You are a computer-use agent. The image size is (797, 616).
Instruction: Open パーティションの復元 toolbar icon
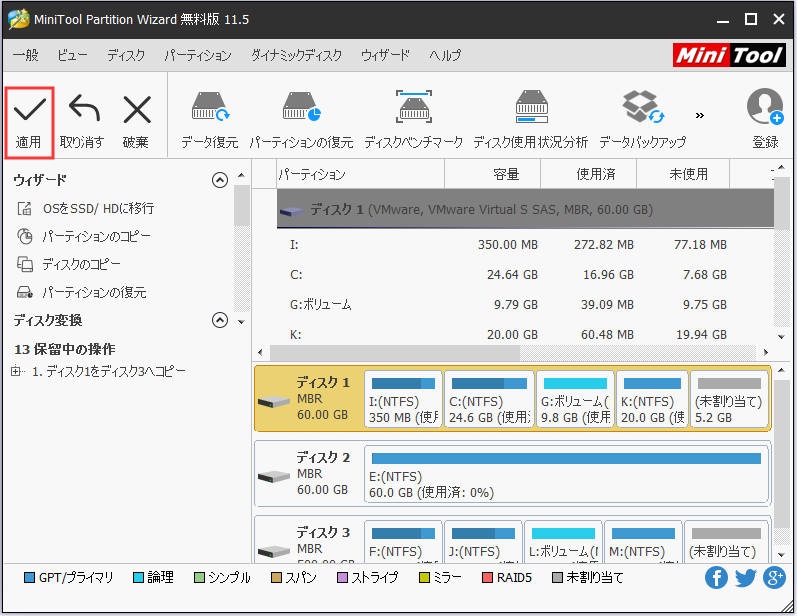pos(301,107)
